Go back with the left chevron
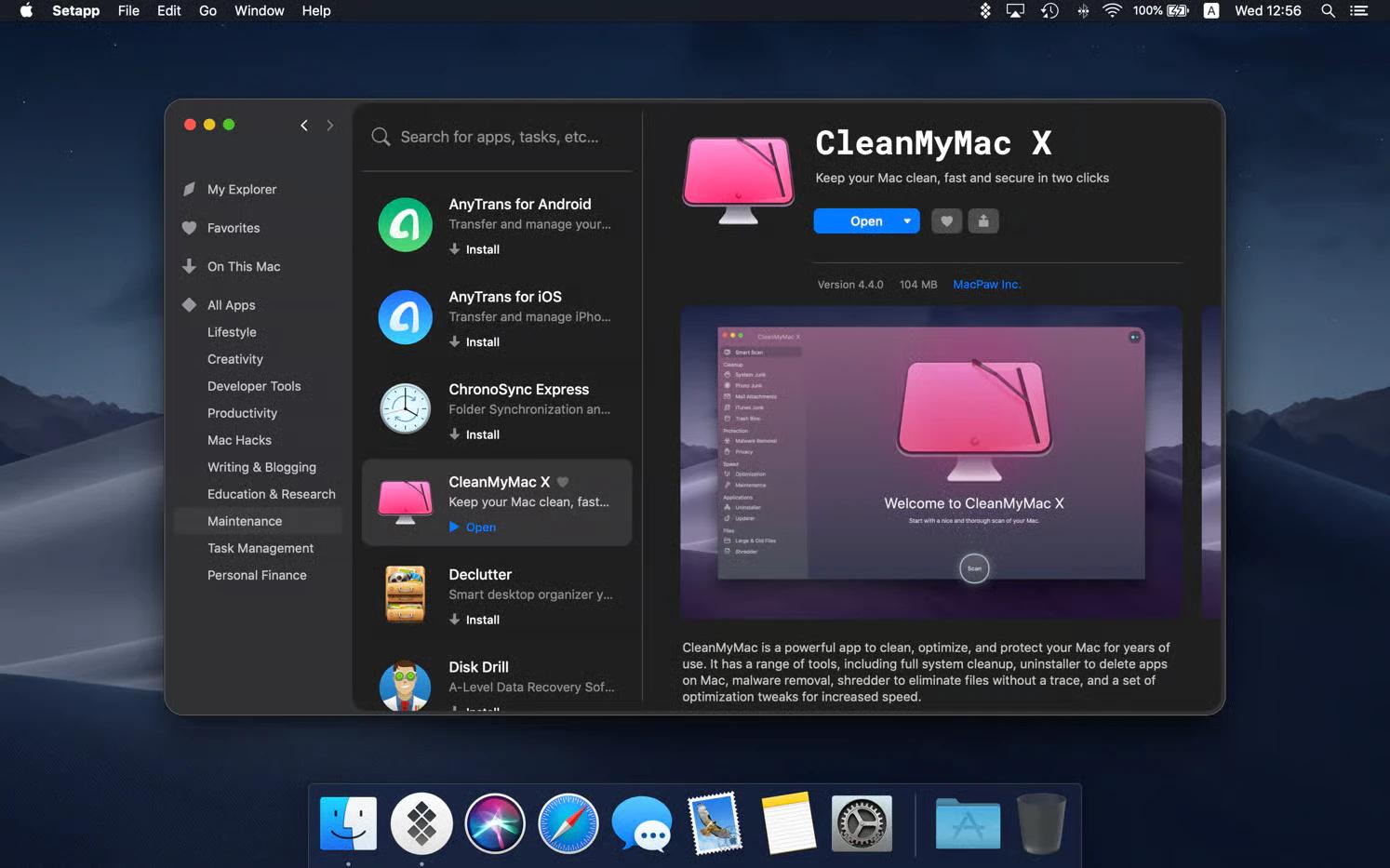 click(x=304, y=126)
